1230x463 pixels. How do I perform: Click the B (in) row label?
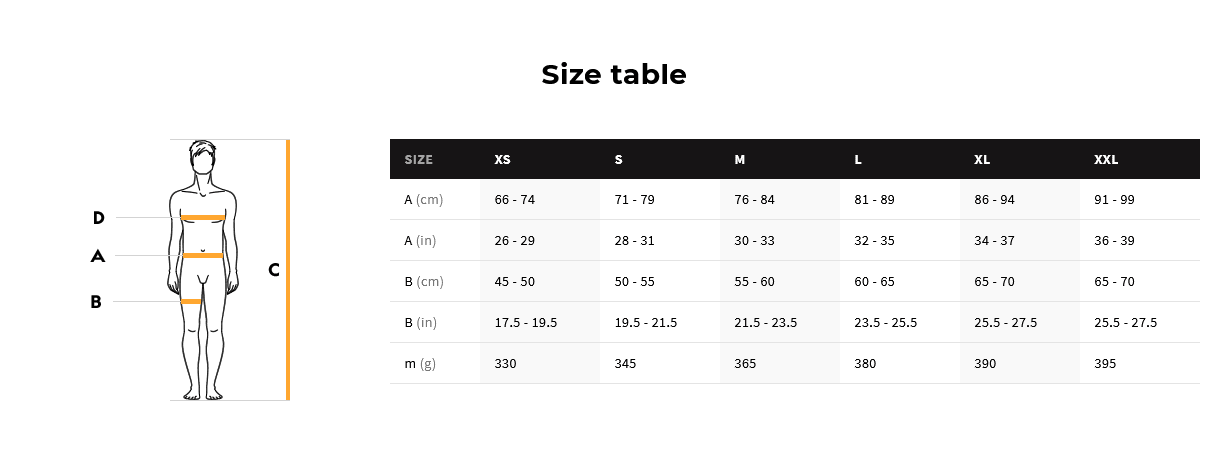[421, 323]
